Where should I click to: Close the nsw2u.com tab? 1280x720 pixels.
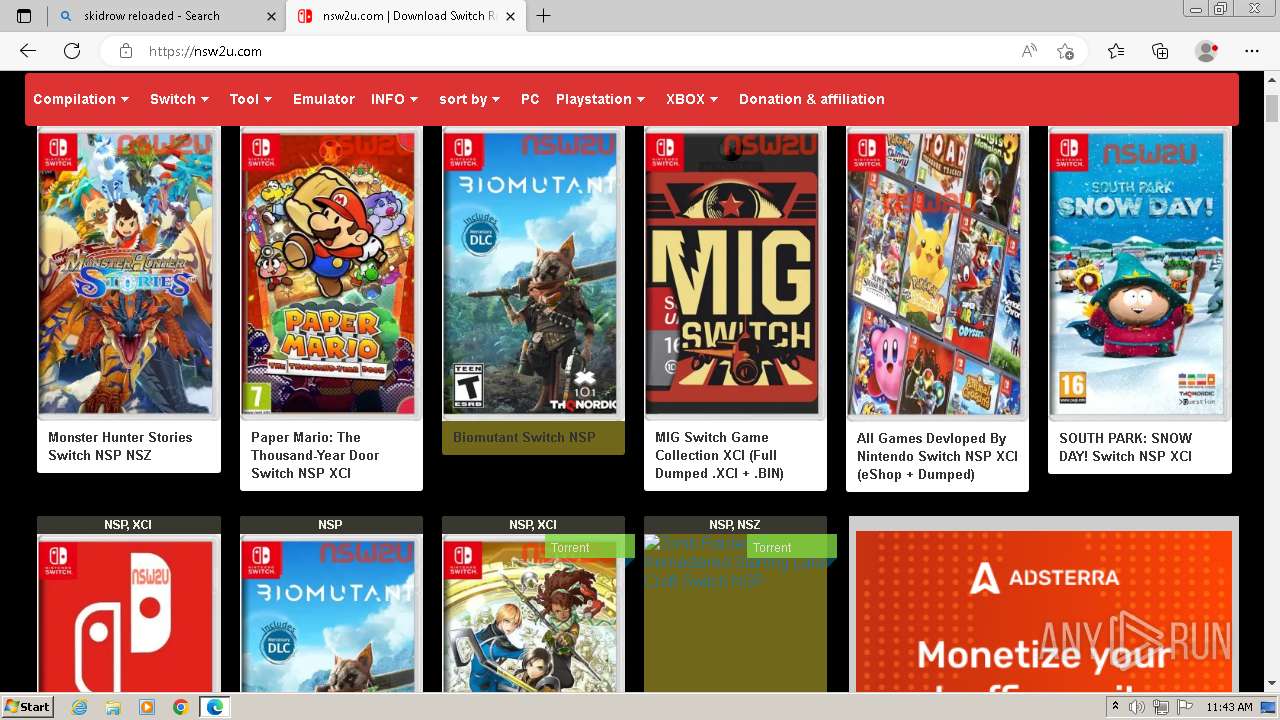(x=511, y=16)
